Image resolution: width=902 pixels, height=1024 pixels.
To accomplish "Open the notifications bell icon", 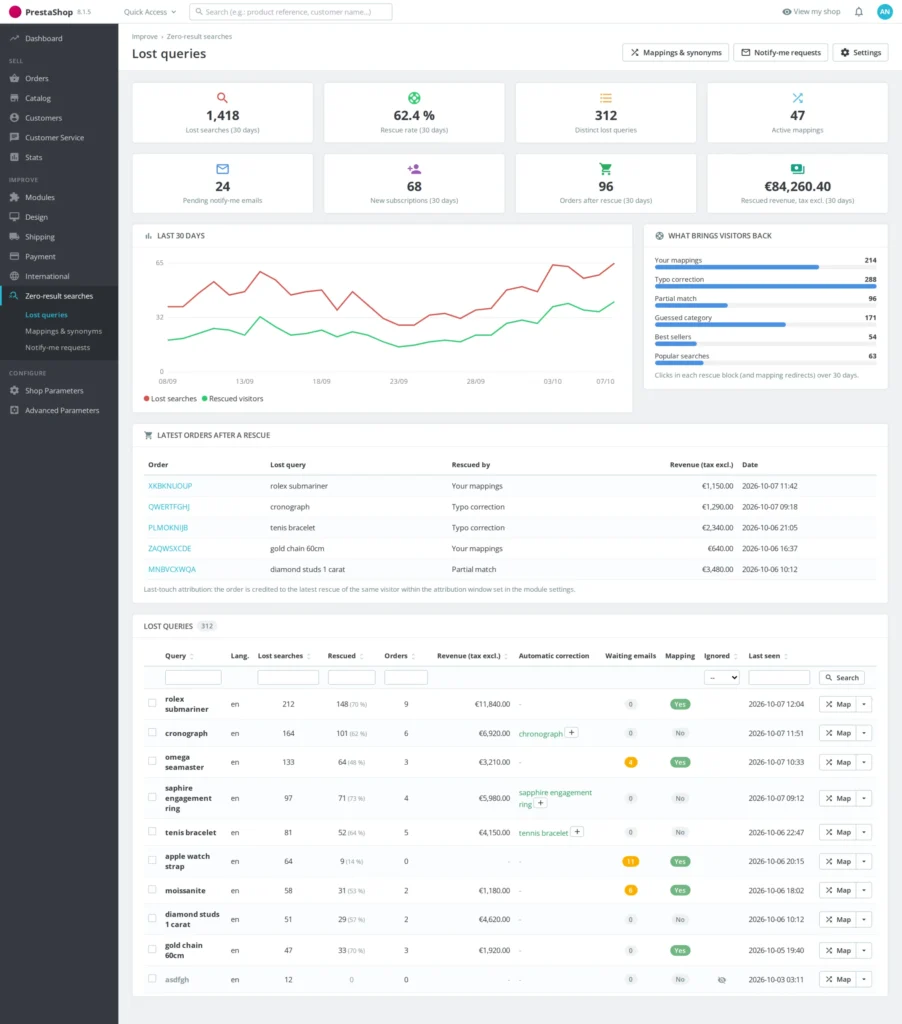I will 859,12.
